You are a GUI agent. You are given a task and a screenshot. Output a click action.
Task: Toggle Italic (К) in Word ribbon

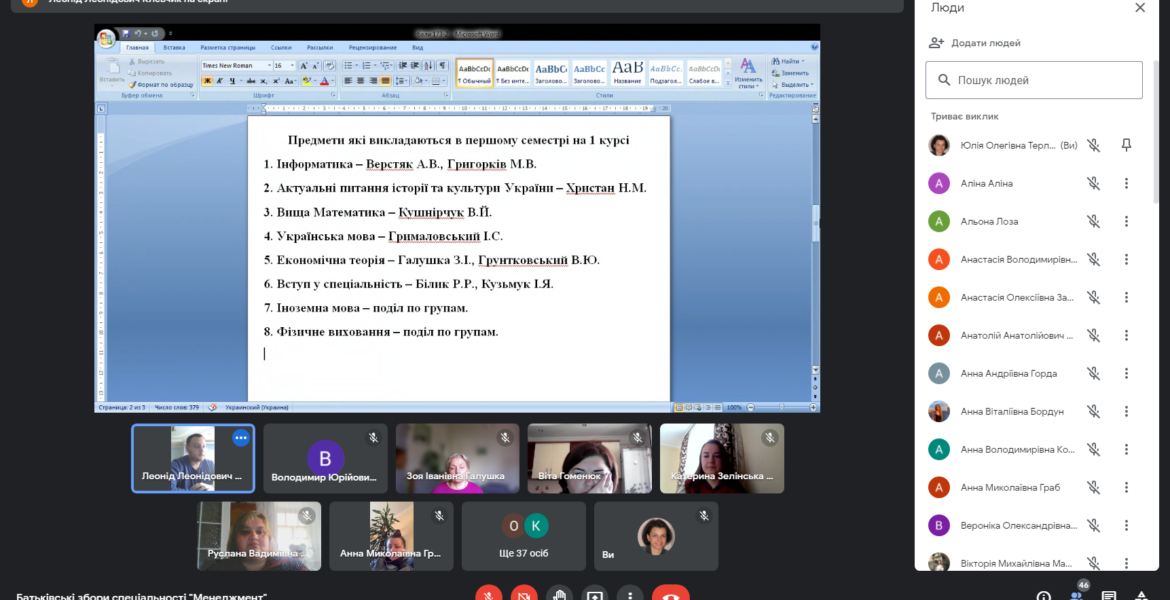pyautogui.click(x=220, y=81)
